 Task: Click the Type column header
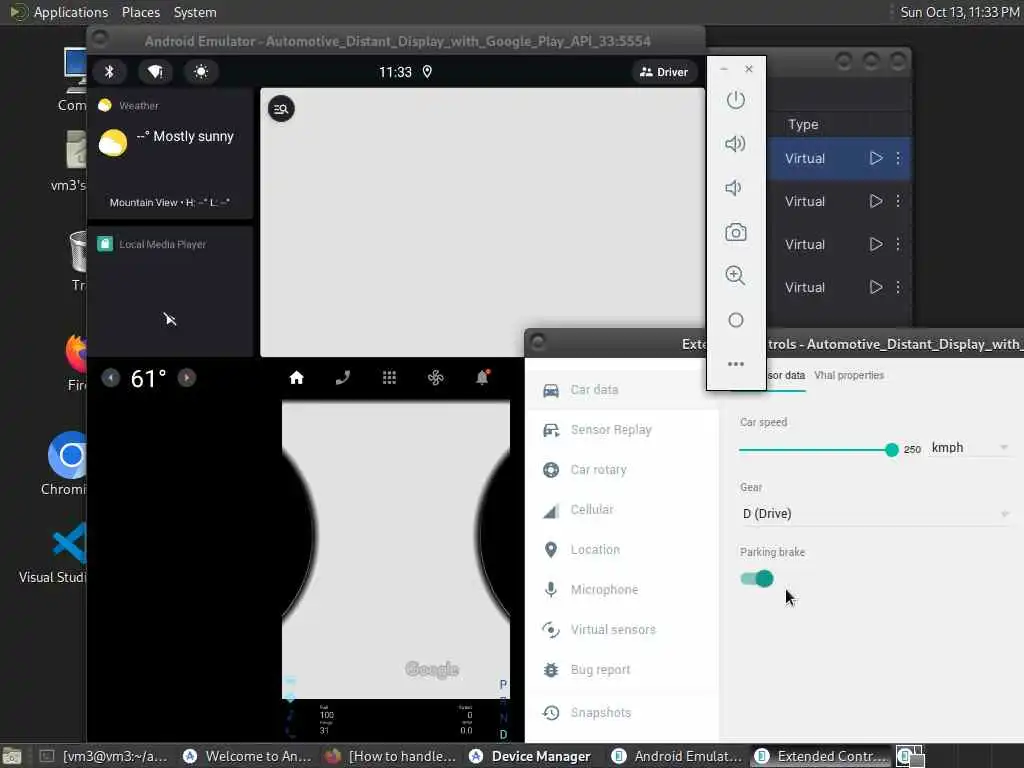click(803, 124)
